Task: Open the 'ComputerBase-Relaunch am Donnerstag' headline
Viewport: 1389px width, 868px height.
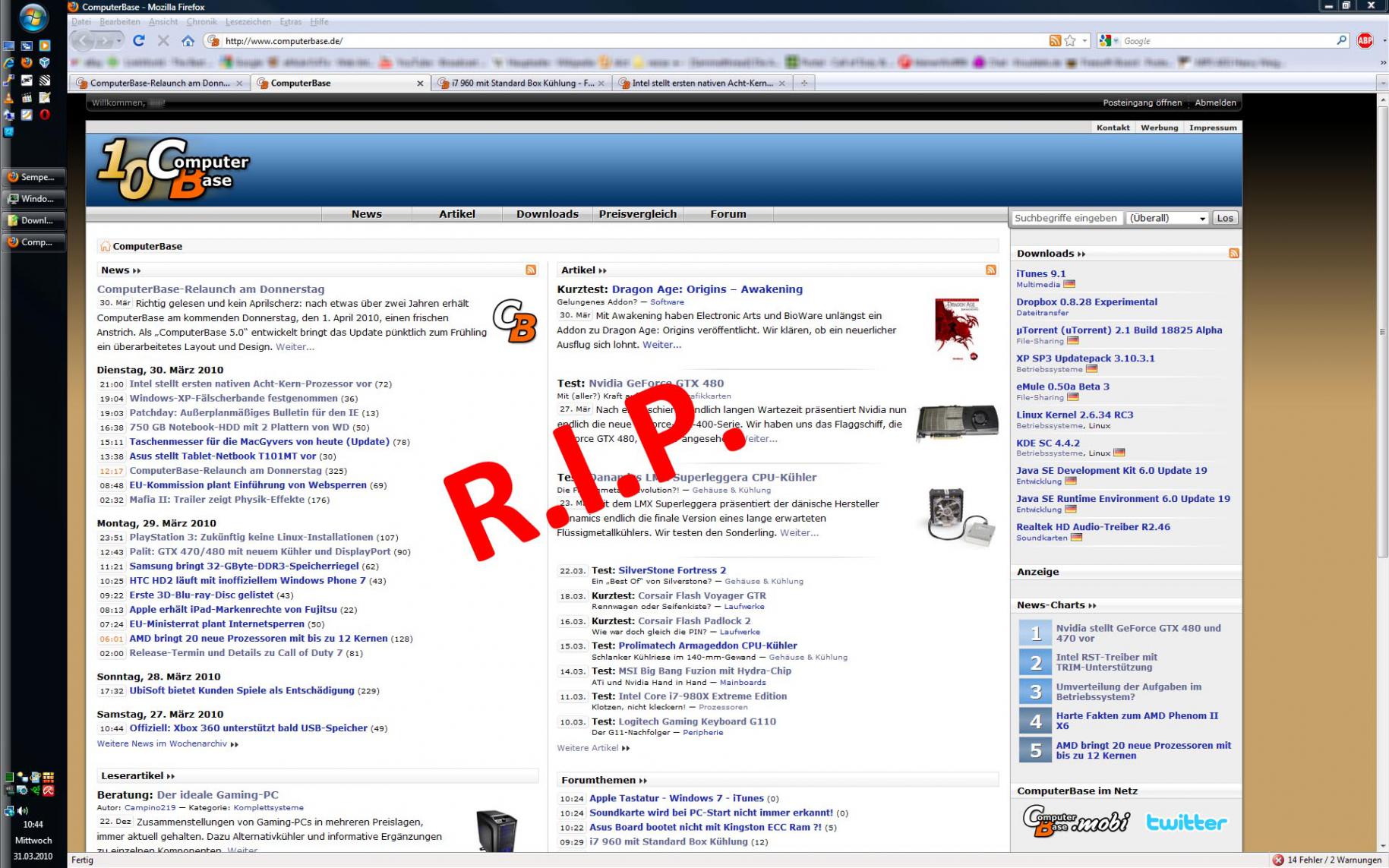Action: (210, 289)
